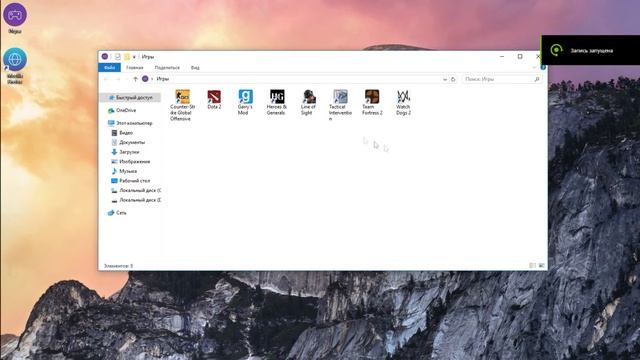The height and width of the screenshot is (360, 640).
Task: Switch to details view in status bar
Action: click(x=533, y=266)
